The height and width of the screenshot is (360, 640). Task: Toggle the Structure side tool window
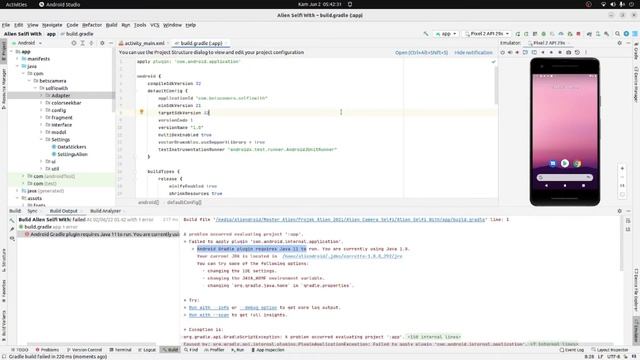tap(4, 260)
